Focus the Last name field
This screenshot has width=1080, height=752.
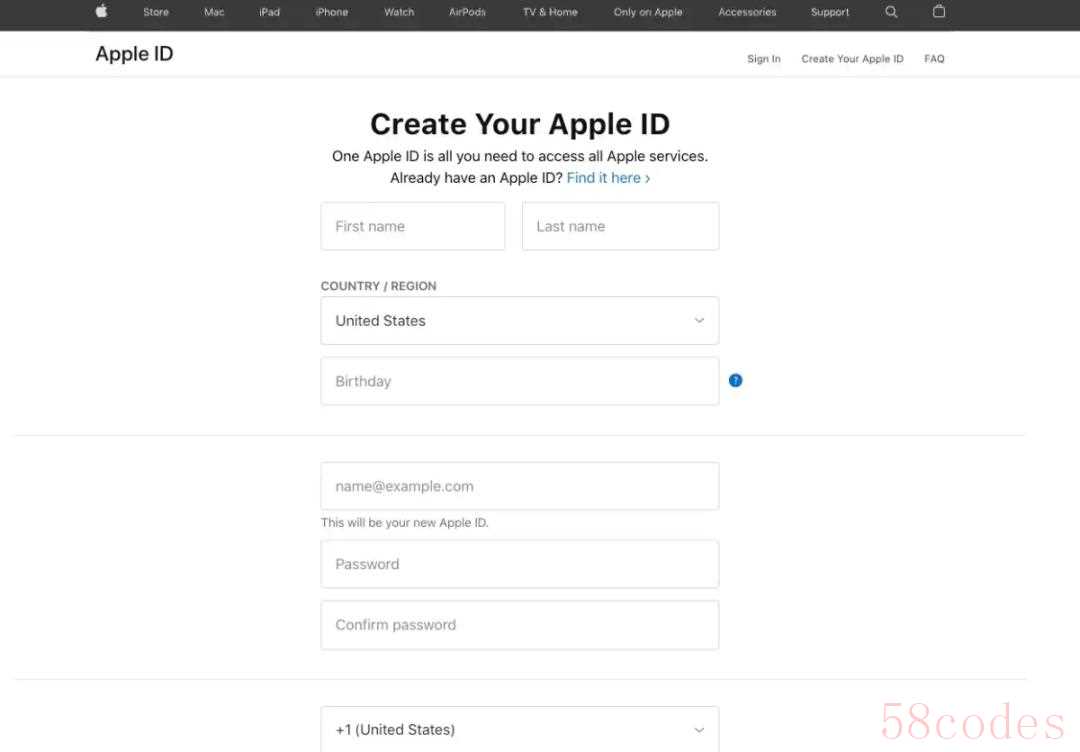coord(620,226)
